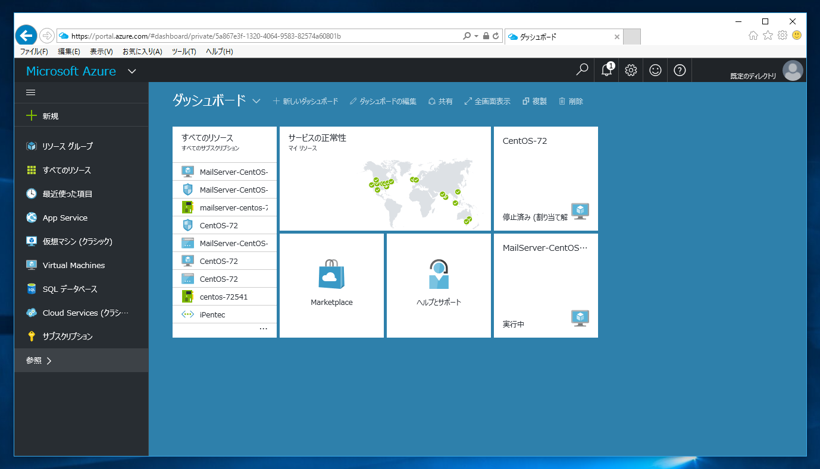Screen dimensions: 820x469
Task: Open the 編集(E) menu
Action: coord(69,51)
